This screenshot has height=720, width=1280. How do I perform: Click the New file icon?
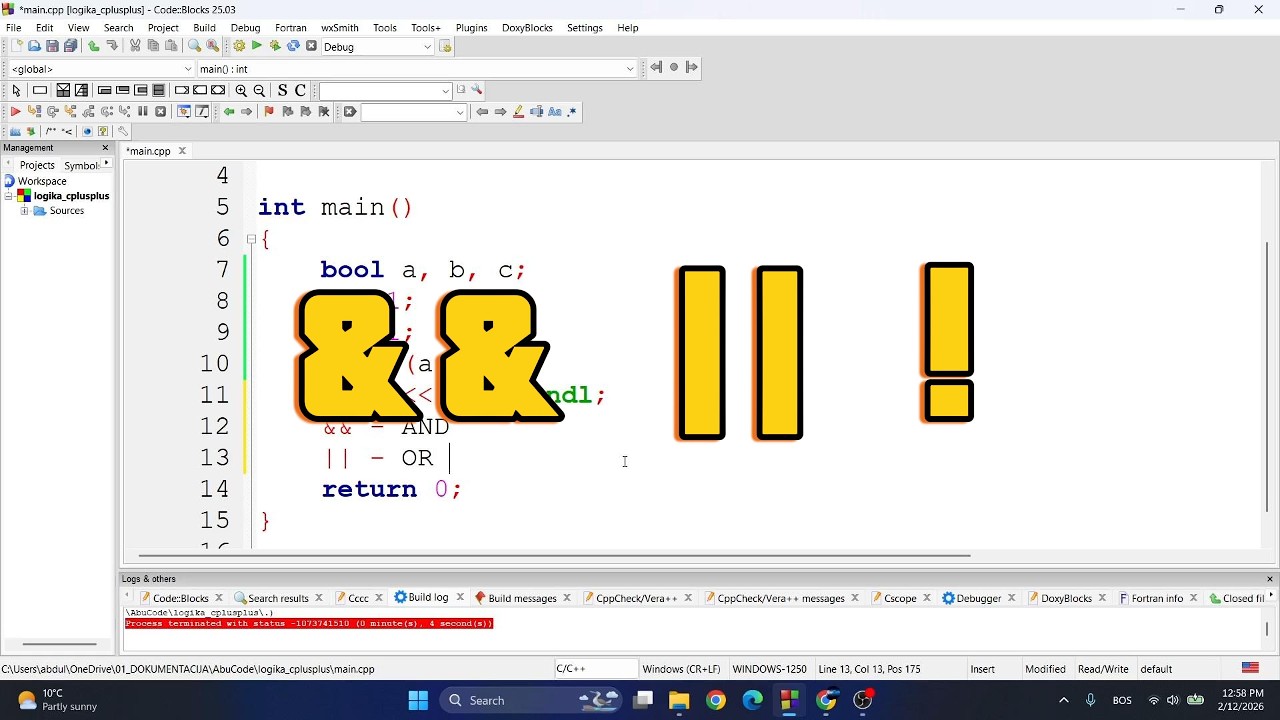[16, 46]
